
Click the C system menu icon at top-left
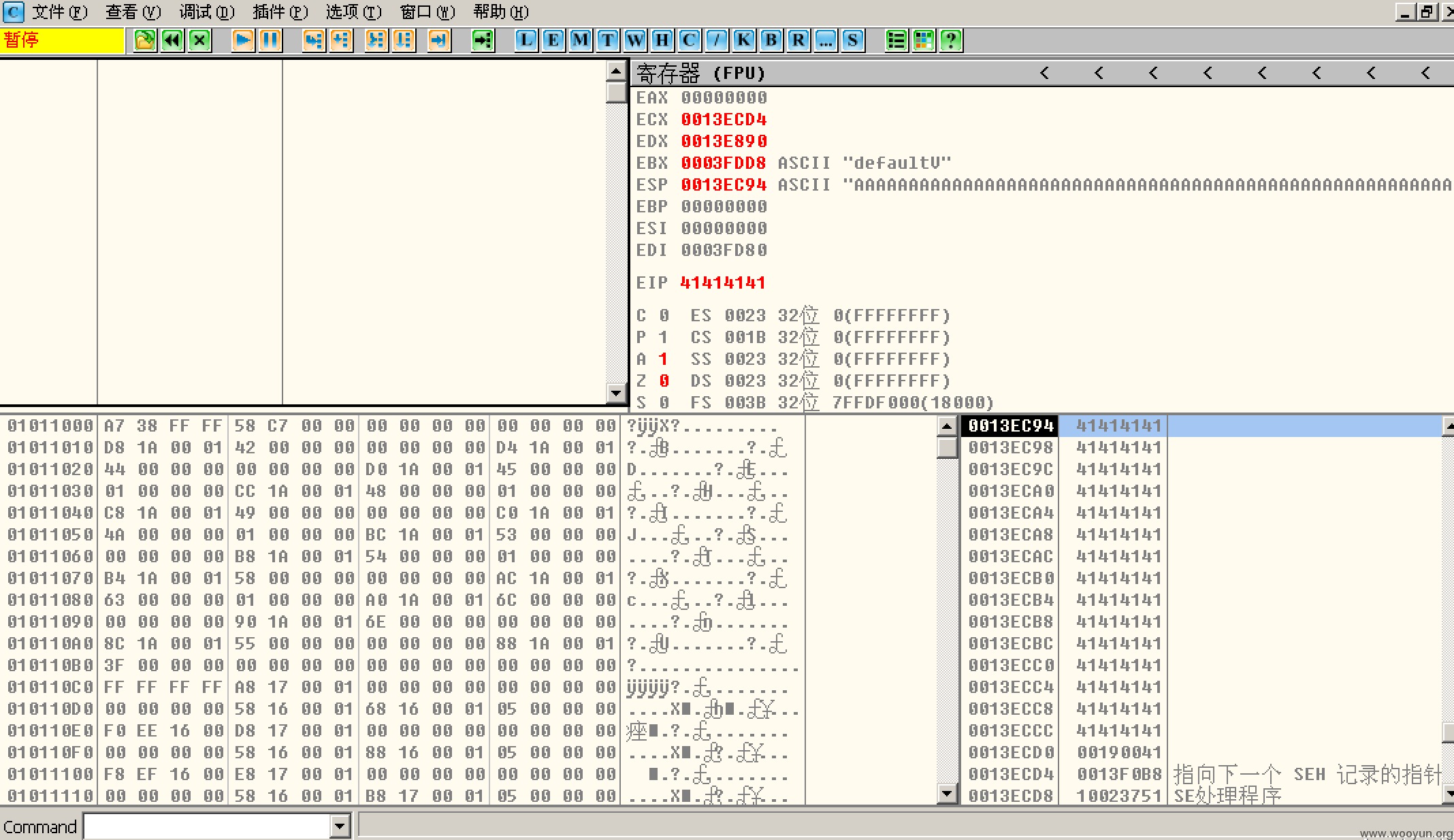(x=13, y=12)
